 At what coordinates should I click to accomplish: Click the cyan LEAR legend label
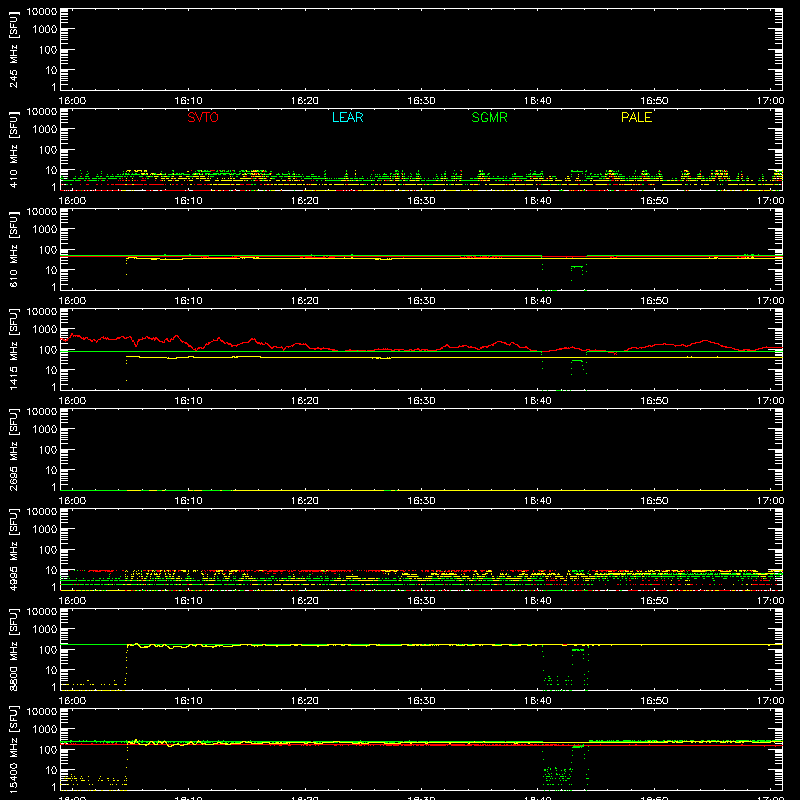tap(347, 117)
